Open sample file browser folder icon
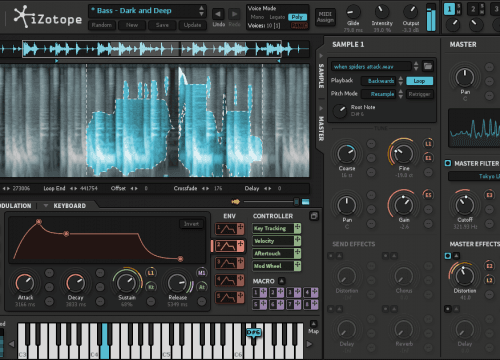This screenshot has height=360, width=500. click(428, 66)
